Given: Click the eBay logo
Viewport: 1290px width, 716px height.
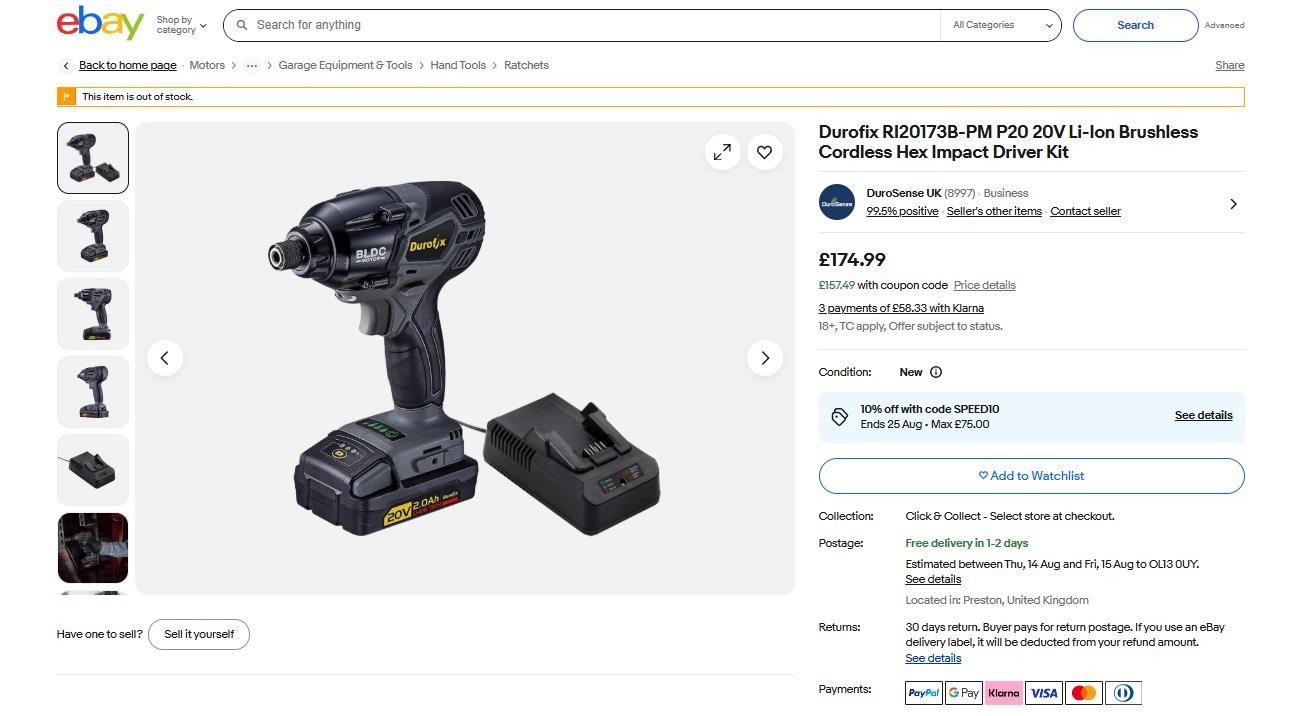Looking at the screenshot, I should [x=100, y=24].
